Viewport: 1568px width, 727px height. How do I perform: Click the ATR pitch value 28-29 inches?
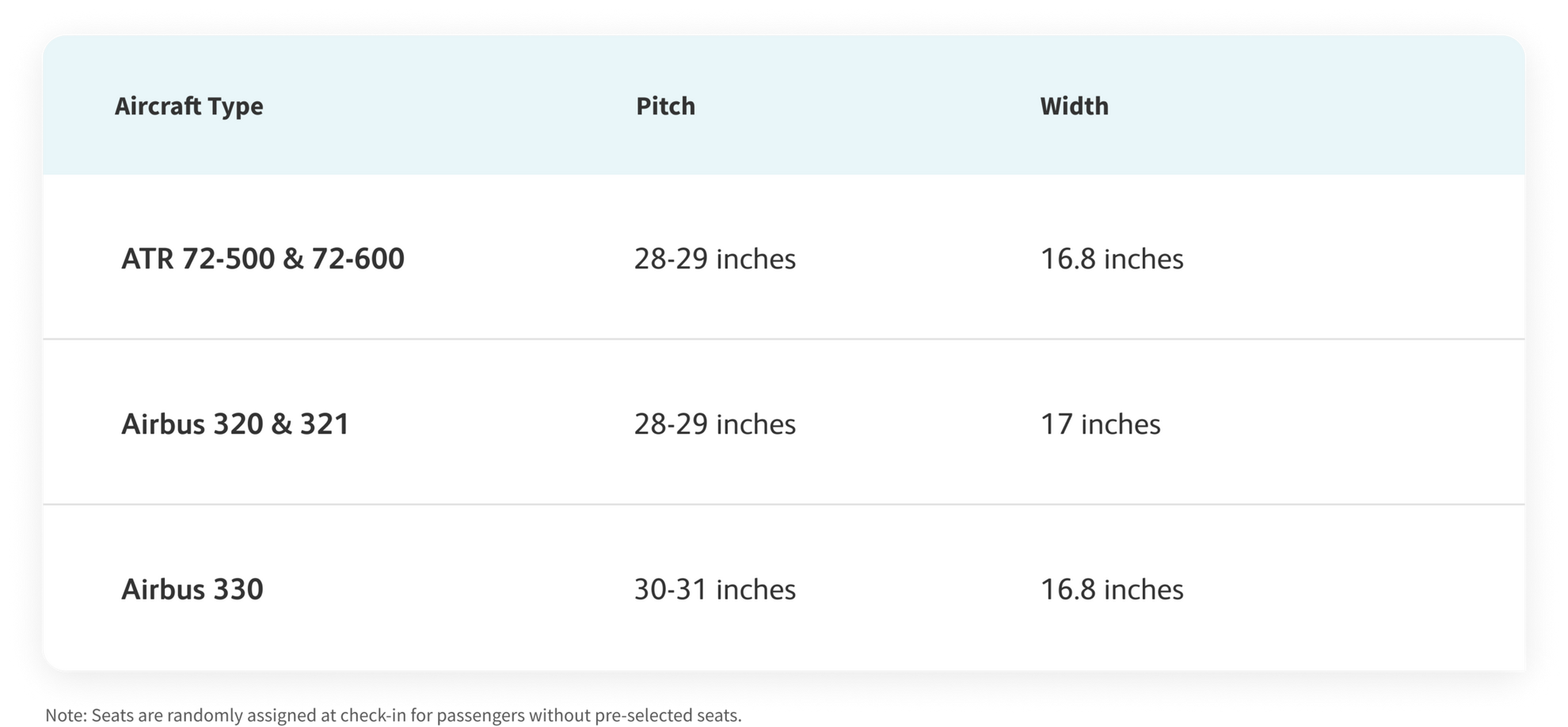pos(714,259)
